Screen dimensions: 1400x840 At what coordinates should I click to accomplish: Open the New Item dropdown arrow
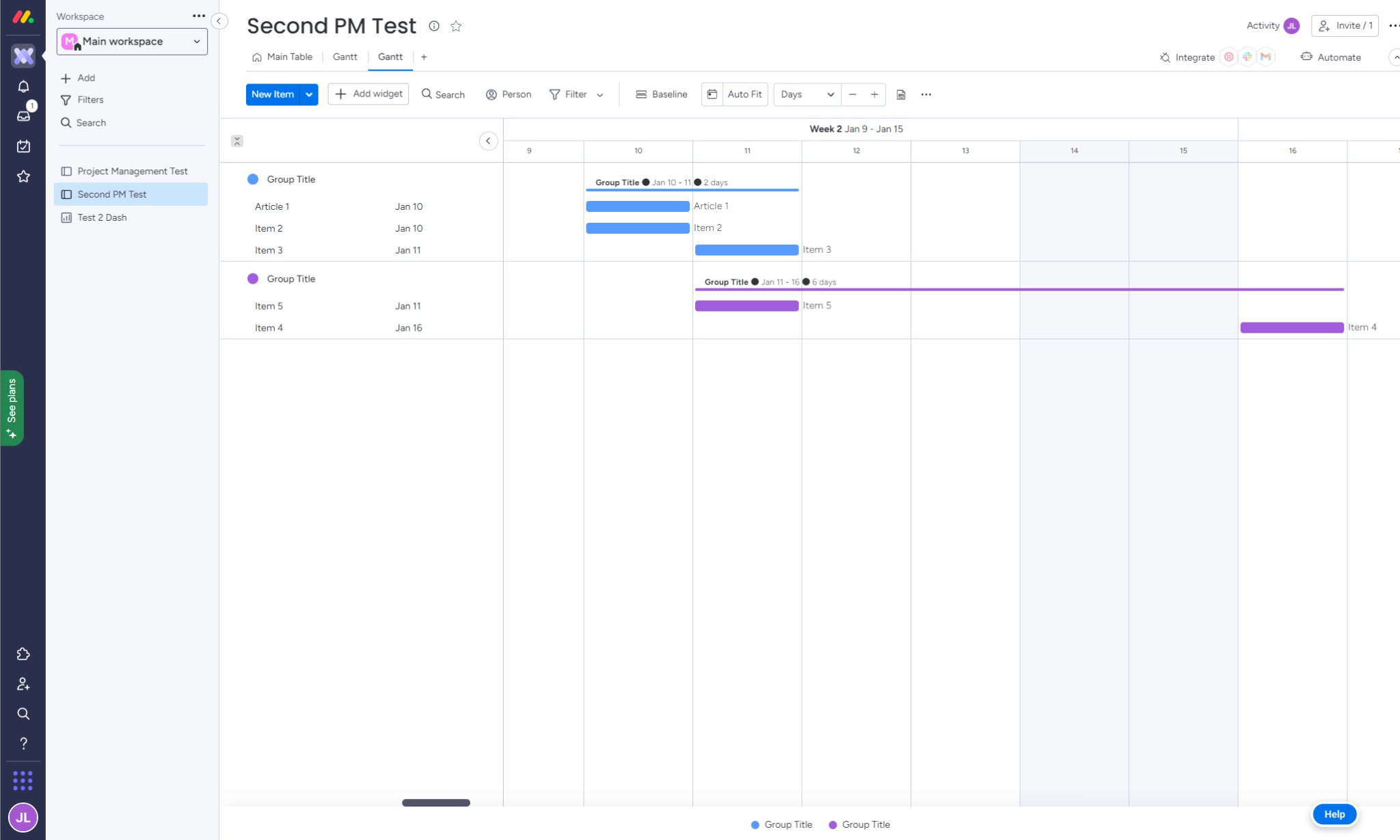(x=309, y=94)
